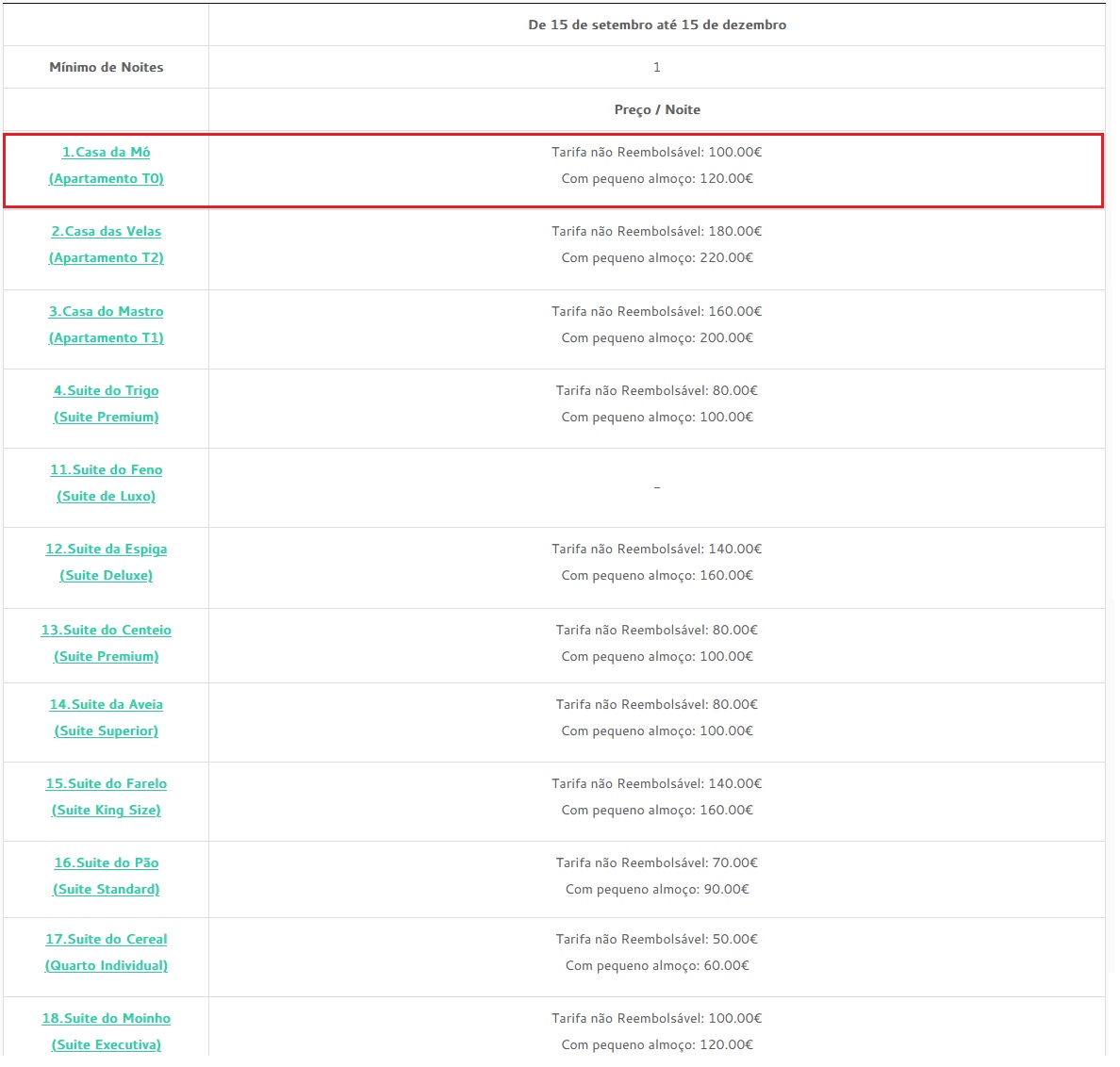Viewport: 1120px width, 1067px height.
Task: Open the 4.Suite do Trigo link
Action: (x=107, y=391)
